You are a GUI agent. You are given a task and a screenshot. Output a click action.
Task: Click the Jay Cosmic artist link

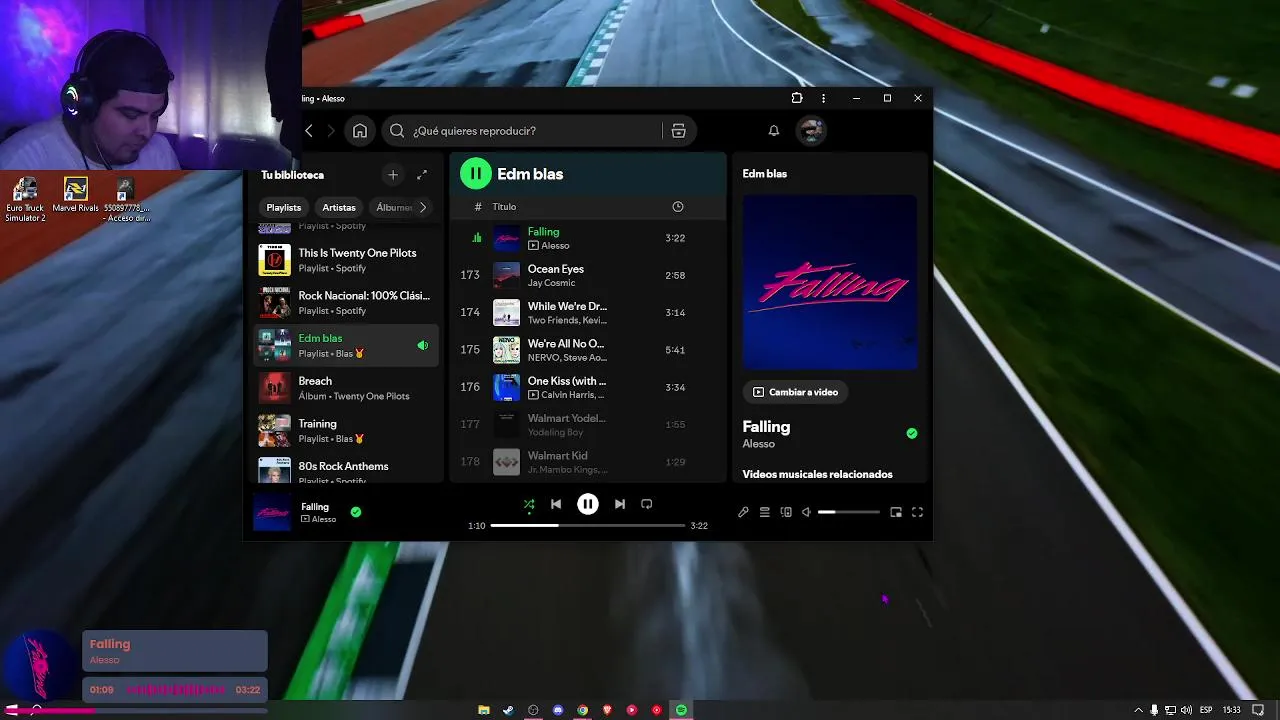click(x=551, y=283)
